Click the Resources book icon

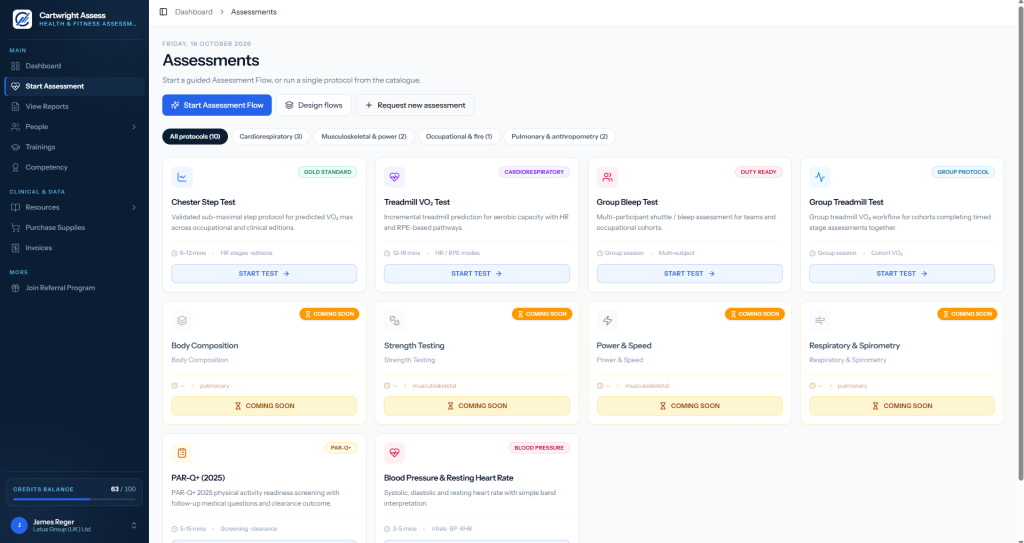(x=16, y=207)
